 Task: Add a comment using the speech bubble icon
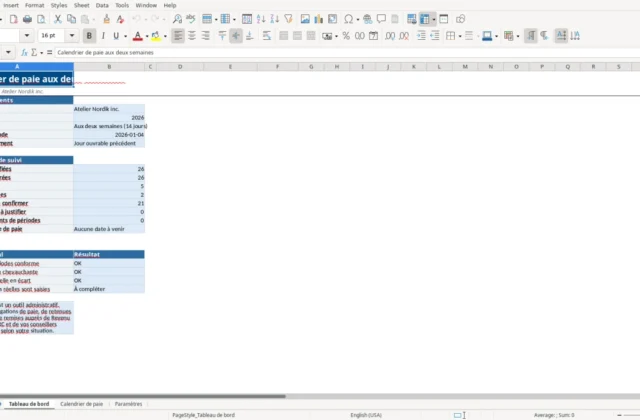(x=381, y=19)
